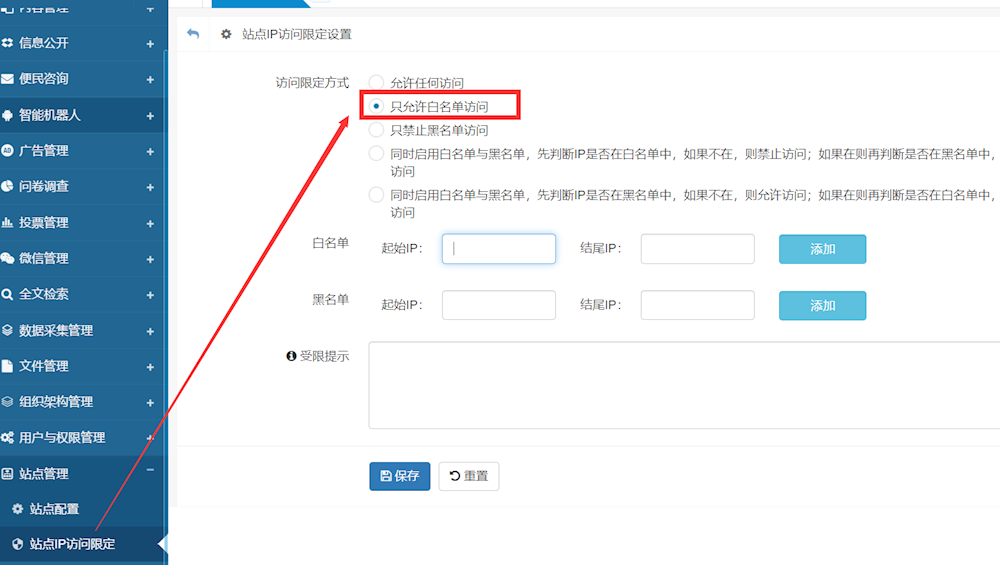This screenshot has width=1000, height=565.
Task: Expand 信息公开 with its plus sign
Action: click(151, 44)
